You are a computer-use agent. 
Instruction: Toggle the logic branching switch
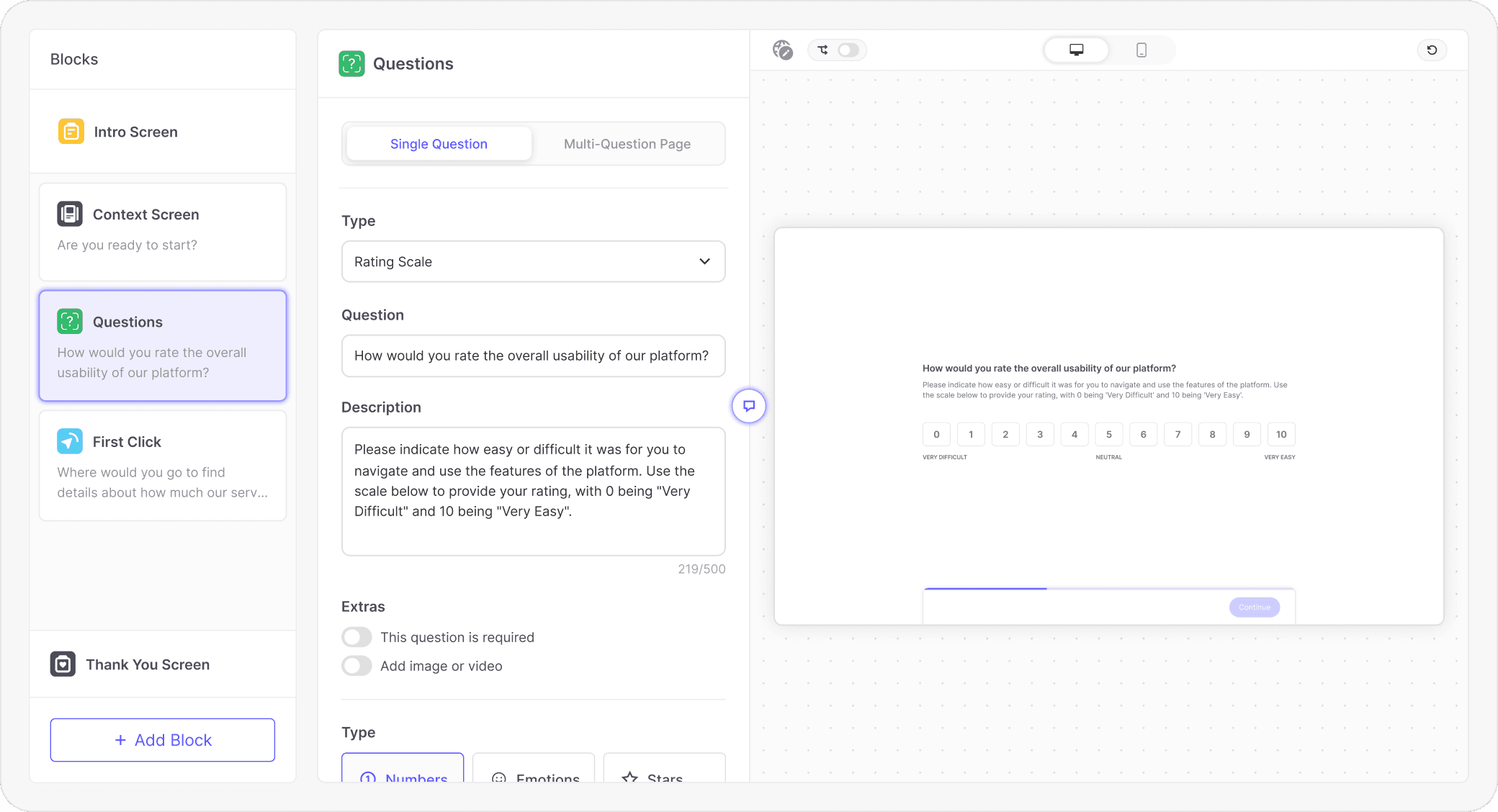pyautogui.click(x=848, y=50)
